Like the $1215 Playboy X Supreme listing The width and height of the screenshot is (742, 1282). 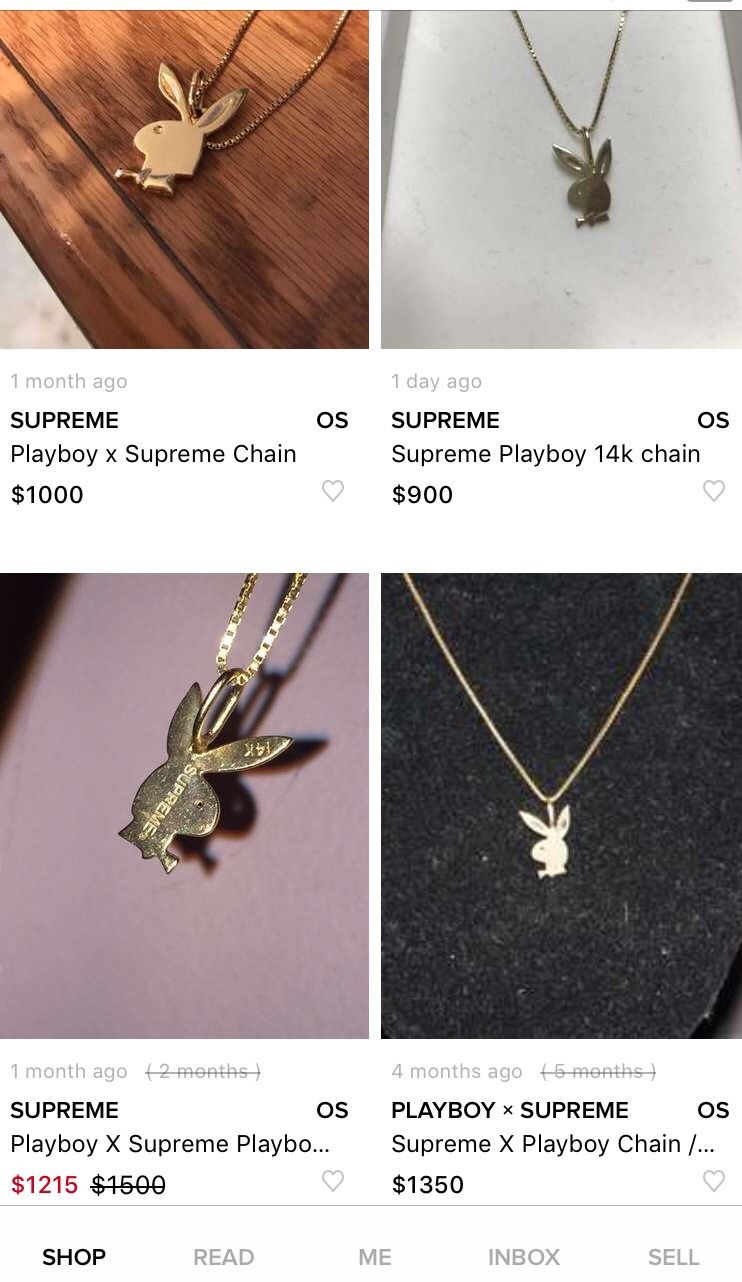pos(333,1181)
